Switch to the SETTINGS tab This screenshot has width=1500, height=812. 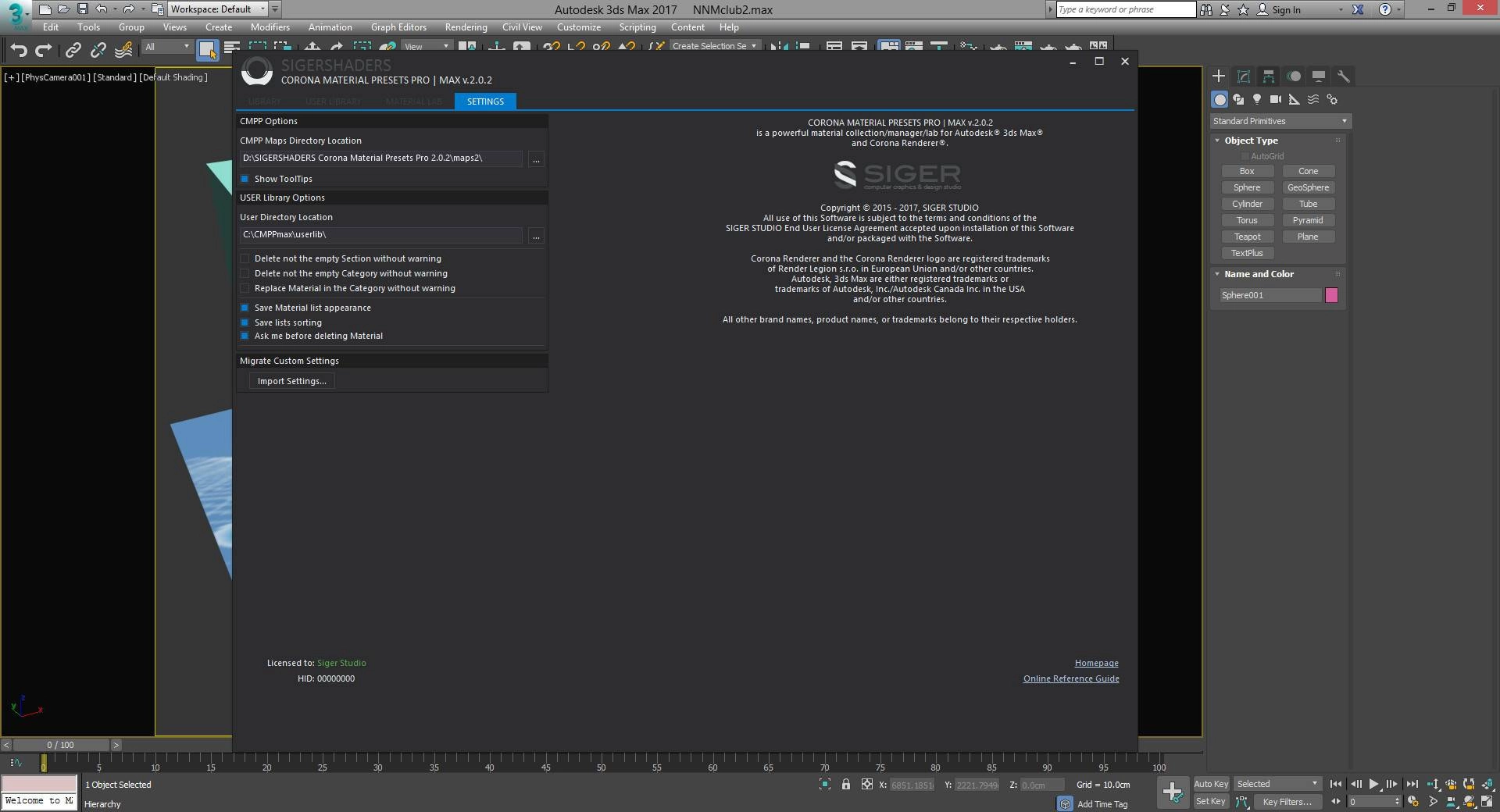click(485, 101)
